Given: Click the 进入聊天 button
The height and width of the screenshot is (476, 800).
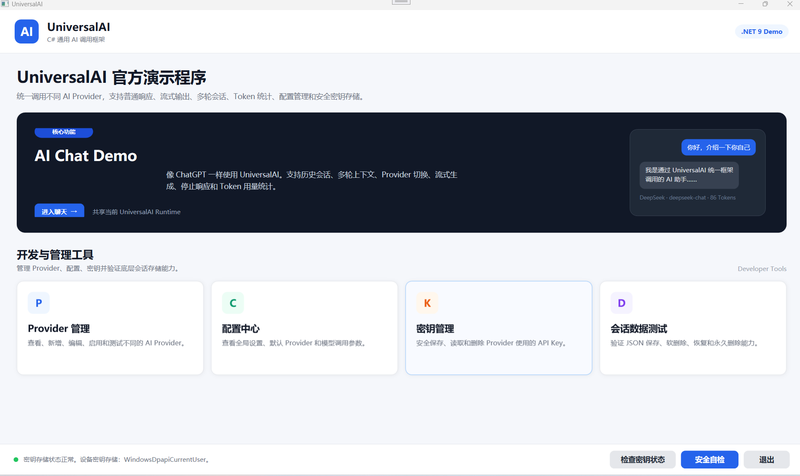Looking at the screenshot, I should [59, 211].
